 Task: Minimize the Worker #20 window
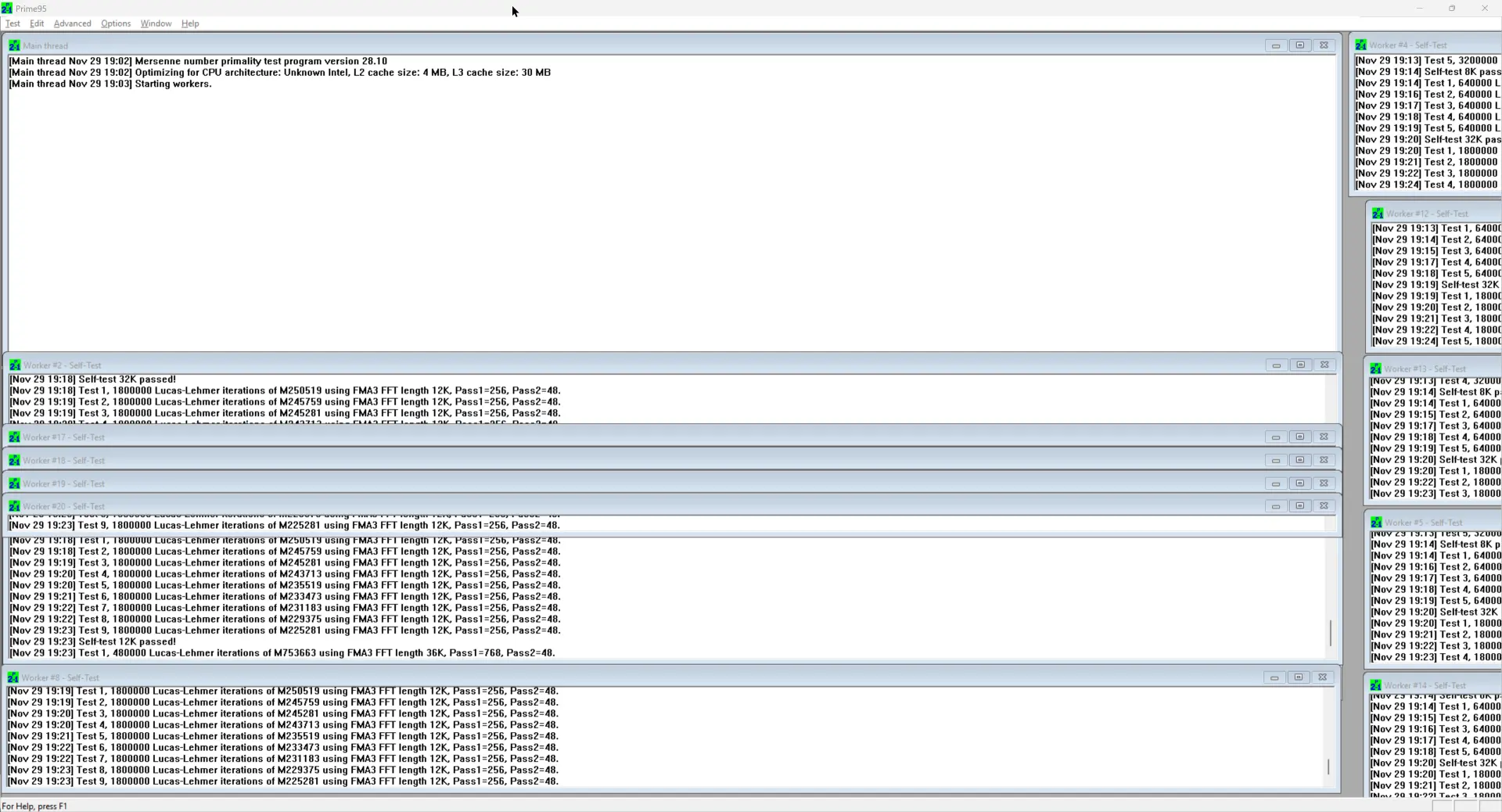pyautogui.click(x=1276, y=506)
